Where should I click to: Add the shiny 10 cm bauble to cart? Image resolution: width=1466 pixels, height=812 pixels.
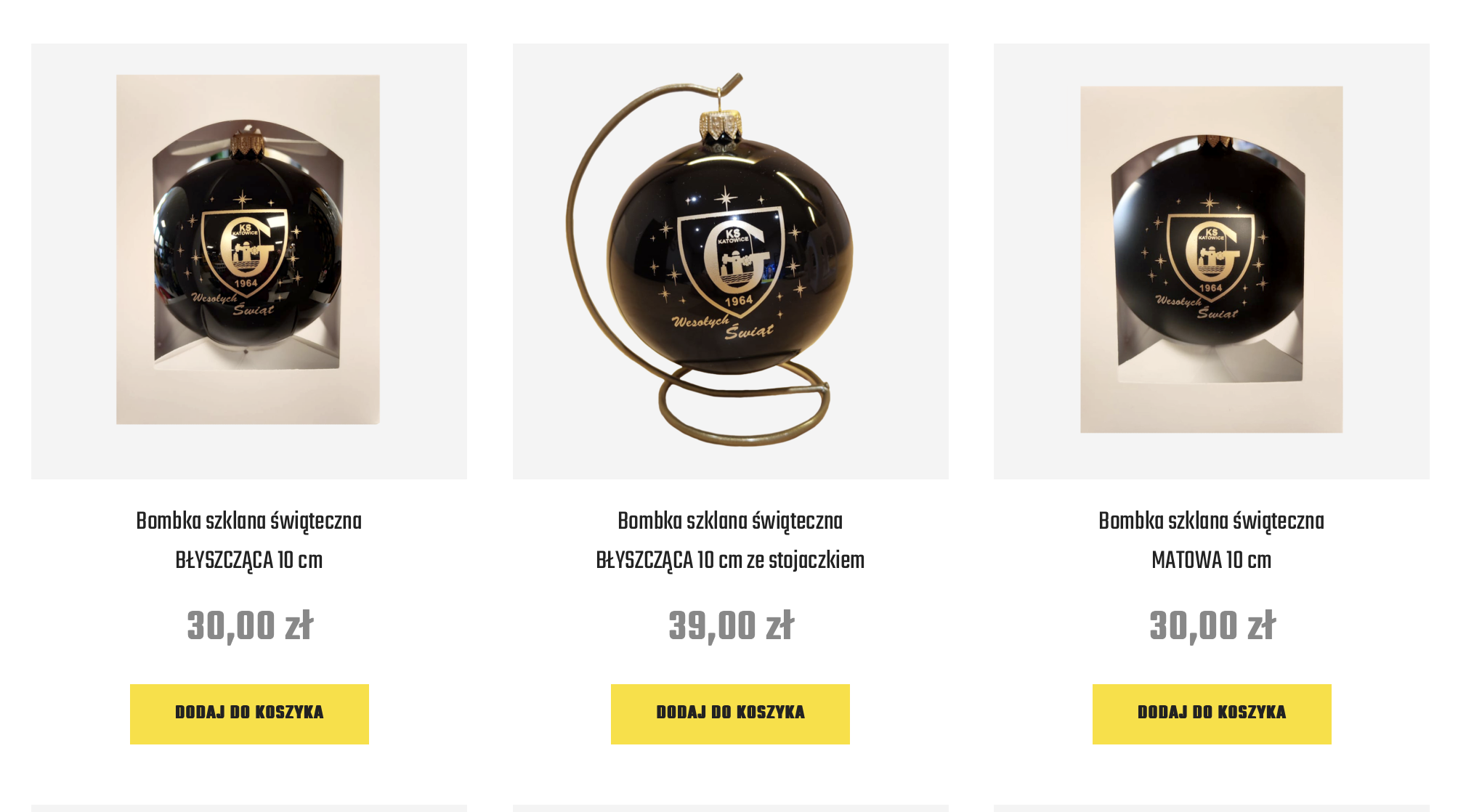[x=249, y=713]
